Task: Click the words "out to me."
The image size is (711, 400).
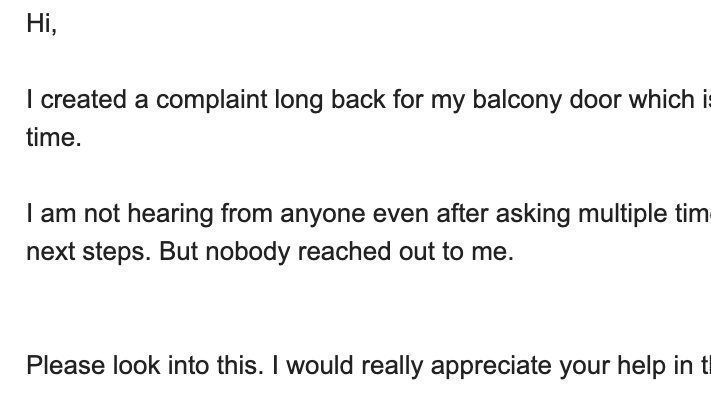Action: pos(456,252)
